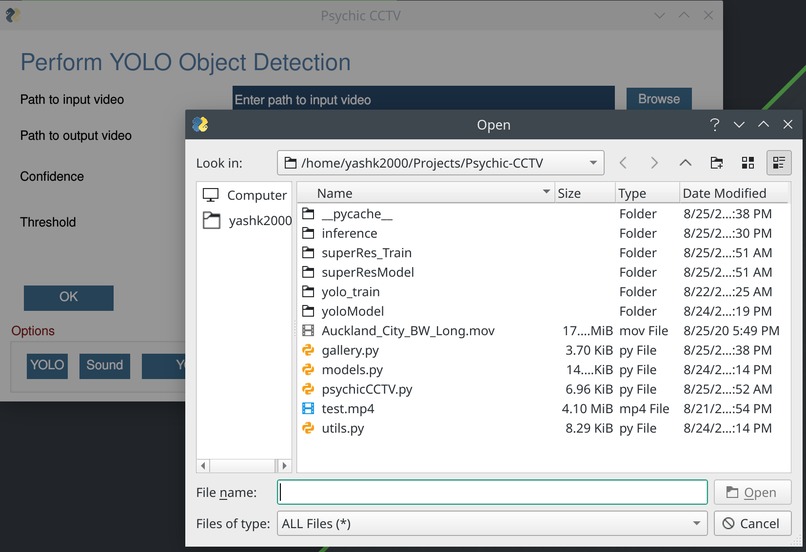This screenshot has width=806, height=552.
Task: Sort files by Date Modified column
Action: tap(733, 193)
